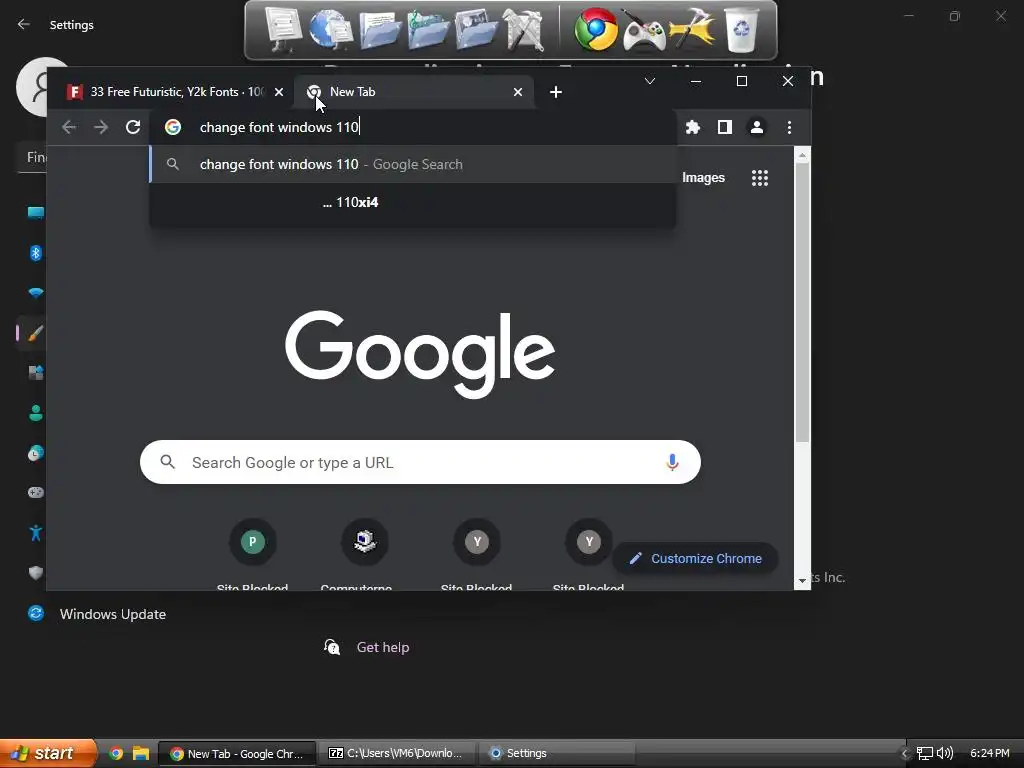This screenshot has width=1024, height=768.
Task: Open Privacy & security shield in Settings sidebar
Action: coord(35,573)
